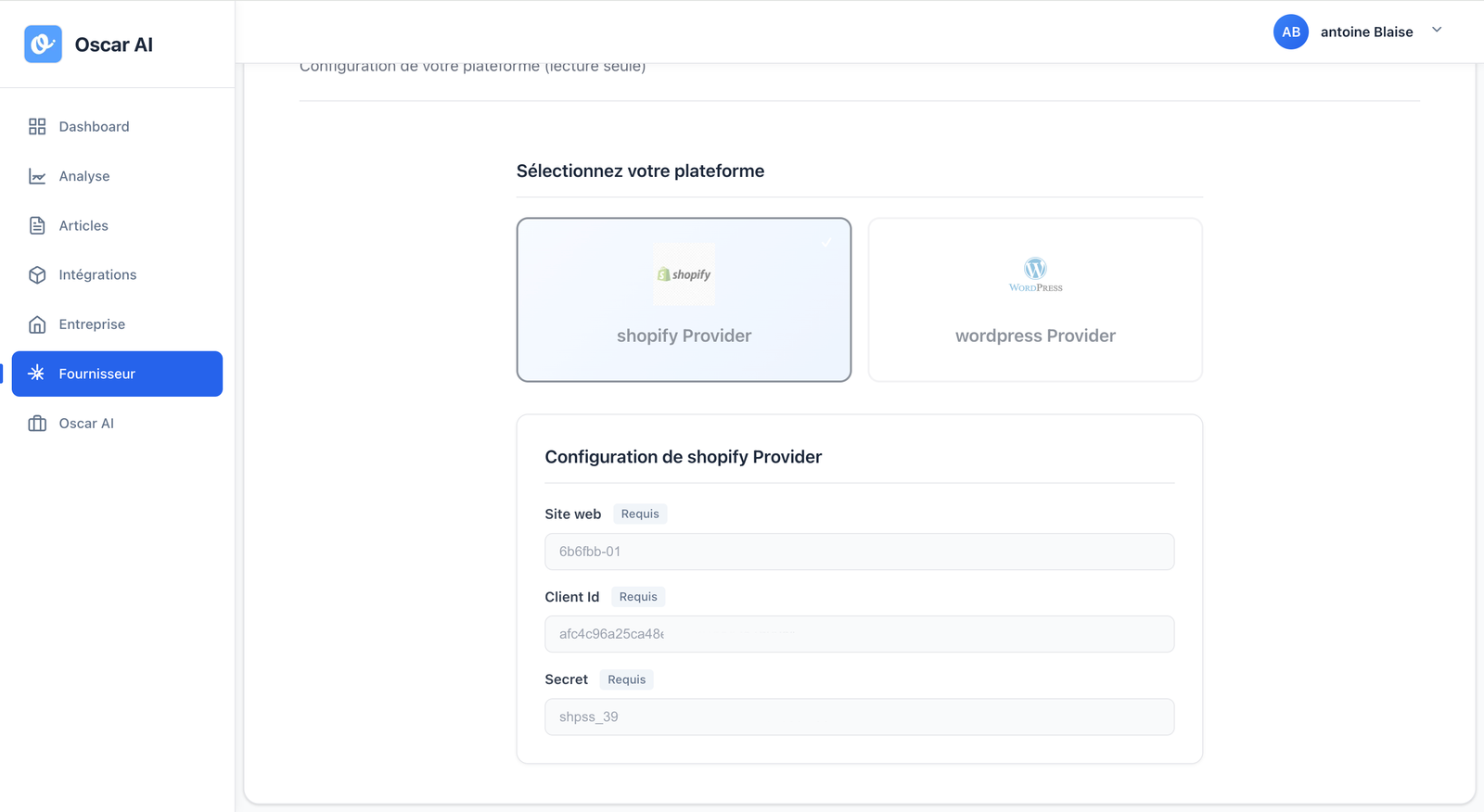The height and width of the screenshot is (812, 1484).
Task: Click the Secret field
Action: pyautogui.click(x=859, y=717)
